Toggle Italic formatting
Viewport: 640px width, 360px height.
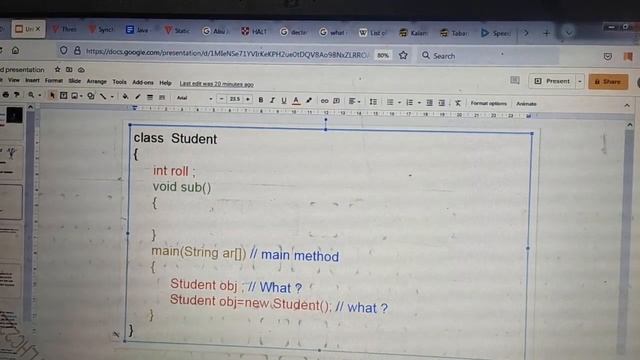[272, 100]
